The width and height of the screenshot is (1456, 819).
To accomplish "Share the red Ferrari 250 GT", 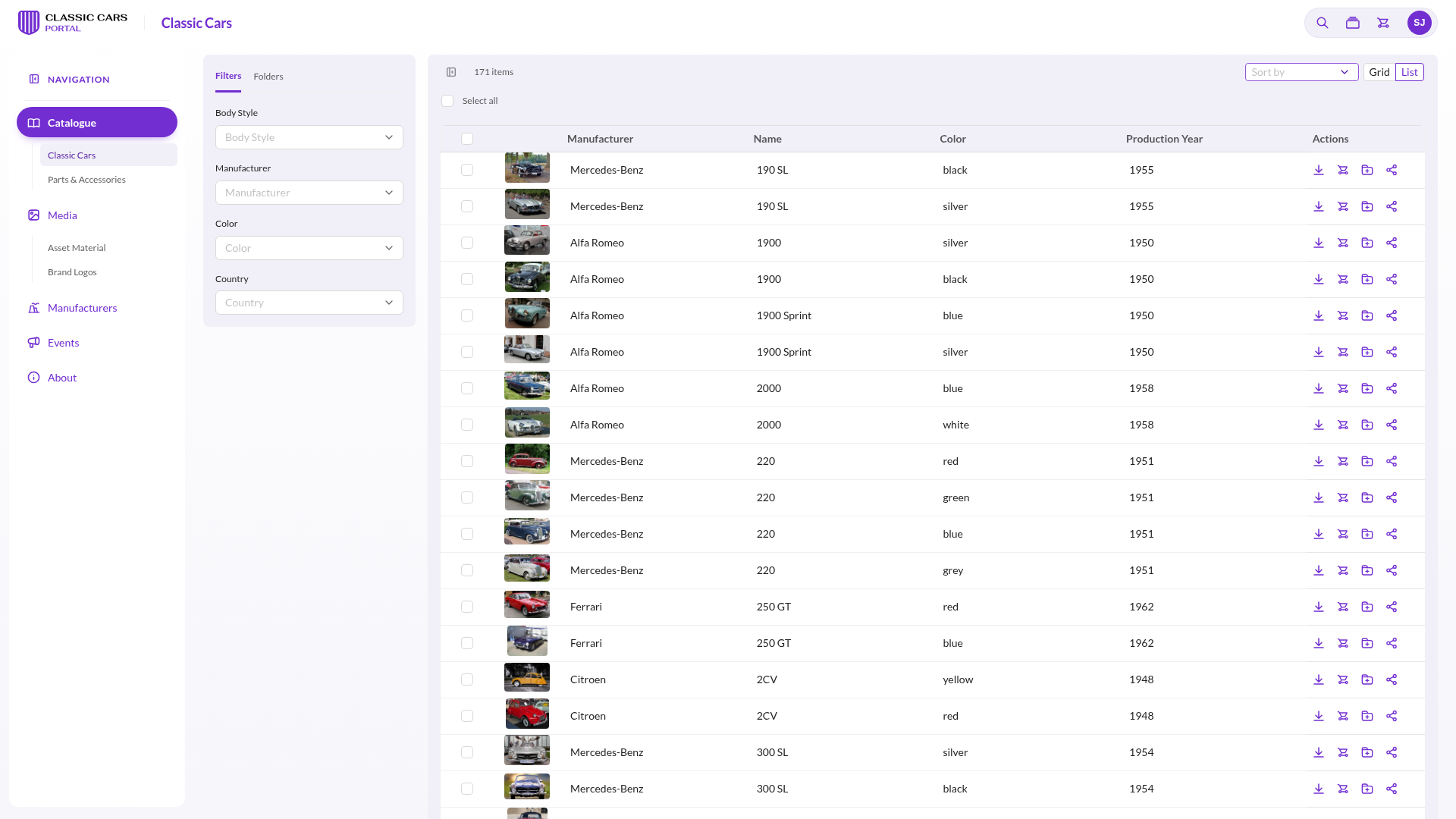I will (x=1392, y=607).
